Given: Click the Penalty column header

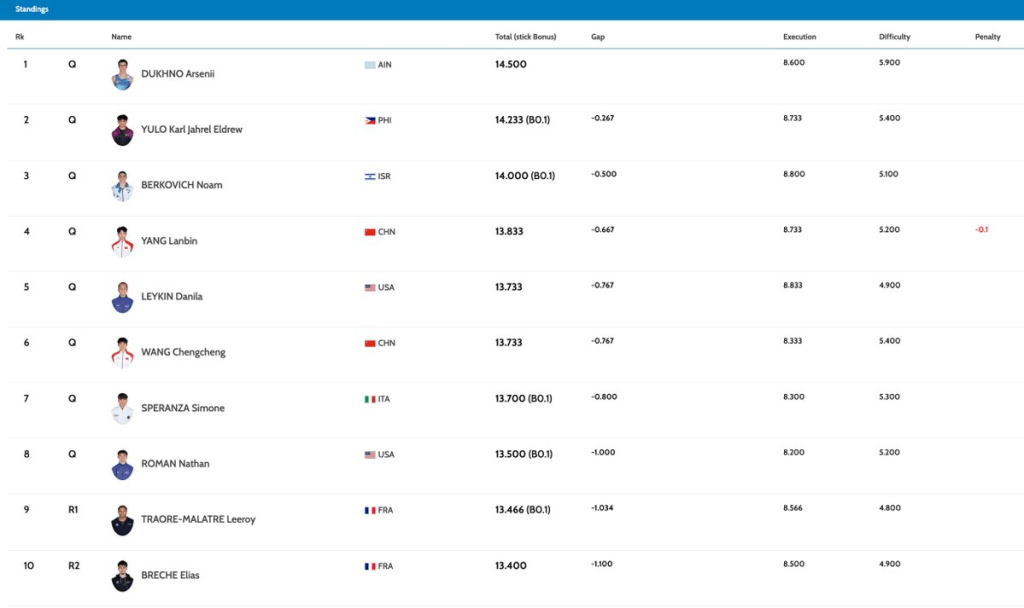Looking at the screenshot, I should [x=987, y=37].
